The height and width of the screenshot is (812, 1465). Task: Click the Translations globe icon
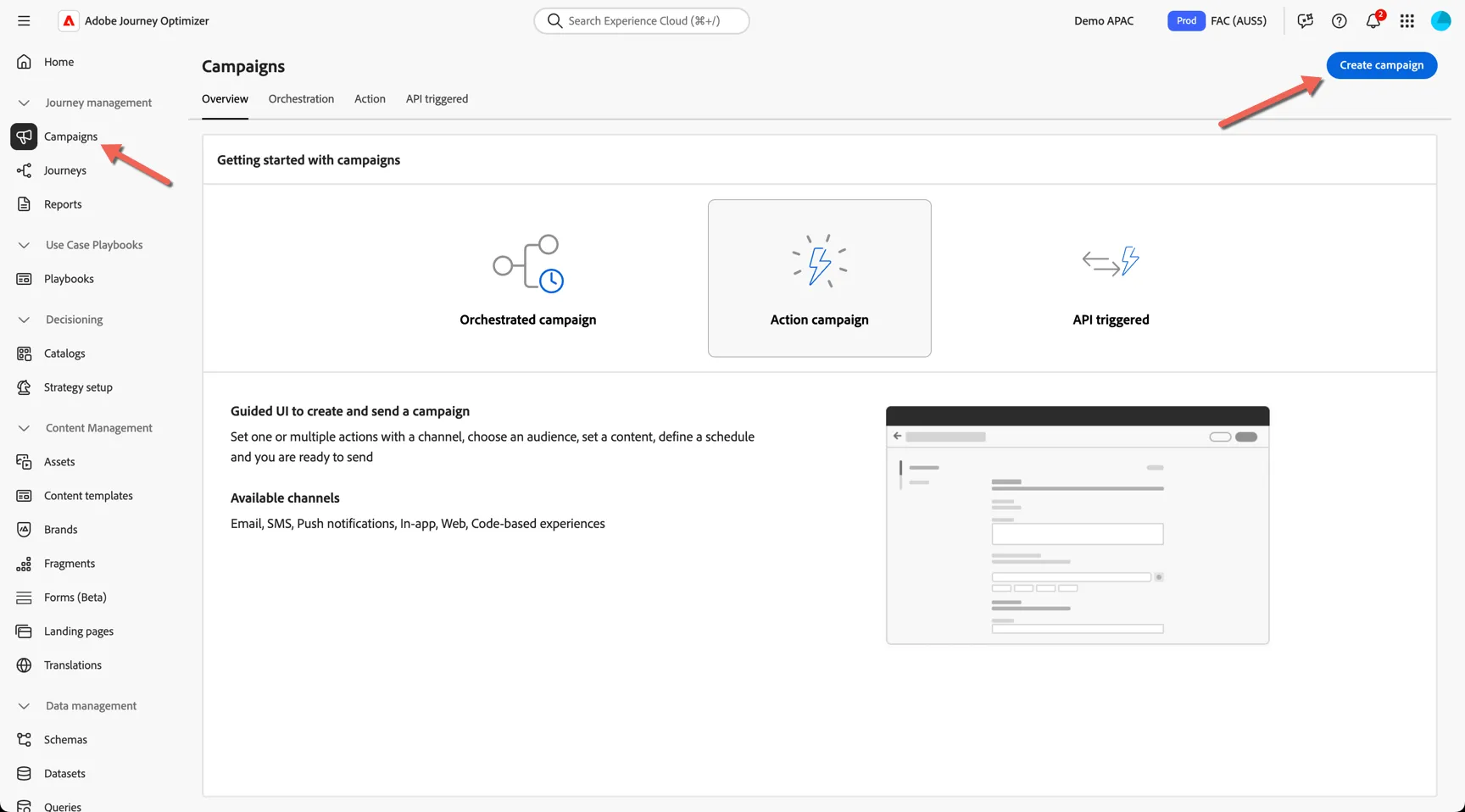[x=24, y=665]
